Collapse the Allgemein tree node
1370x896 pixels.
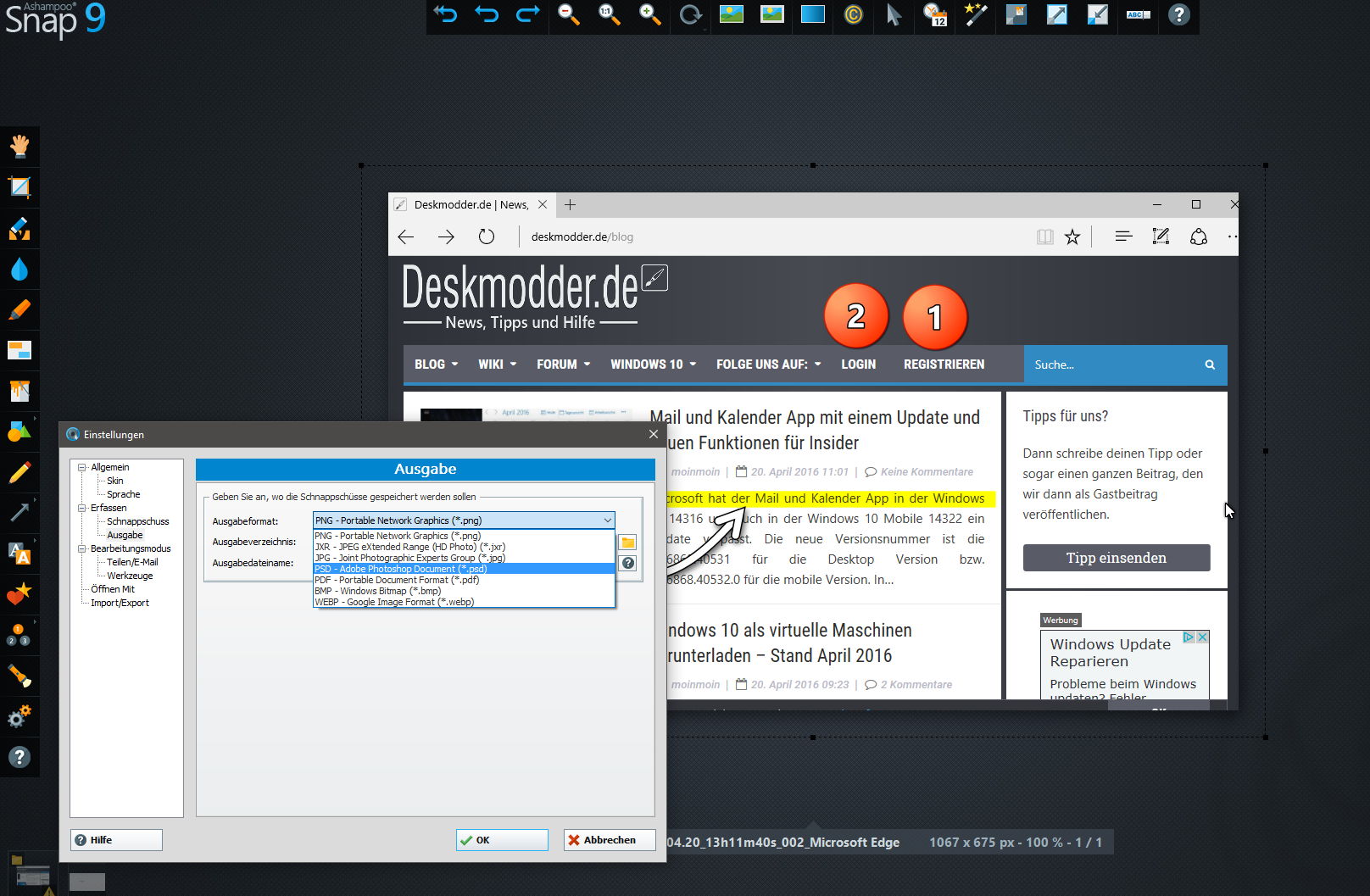82,467
